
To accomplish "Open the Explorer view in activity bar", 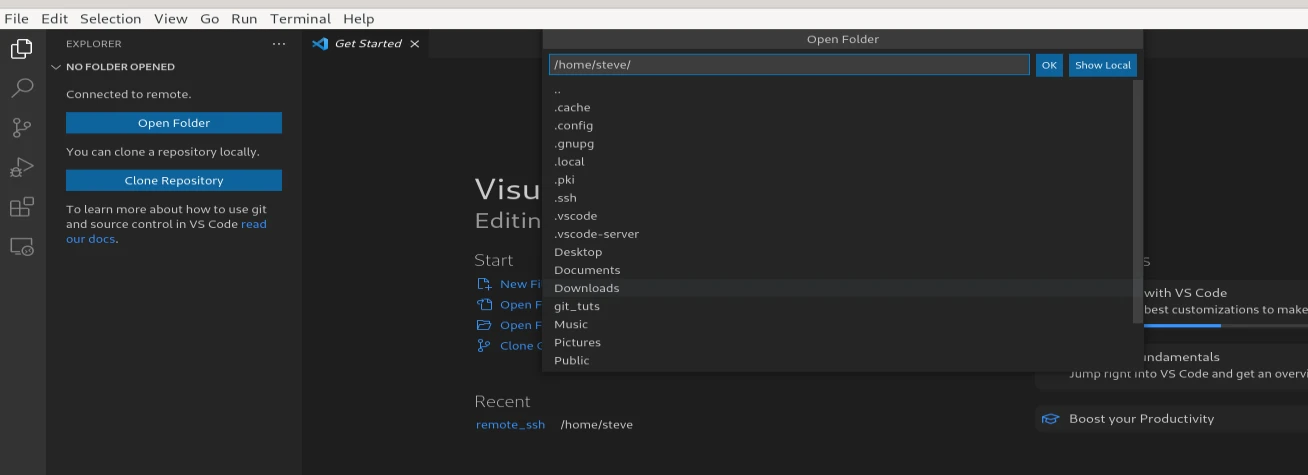I will point(21,48).
